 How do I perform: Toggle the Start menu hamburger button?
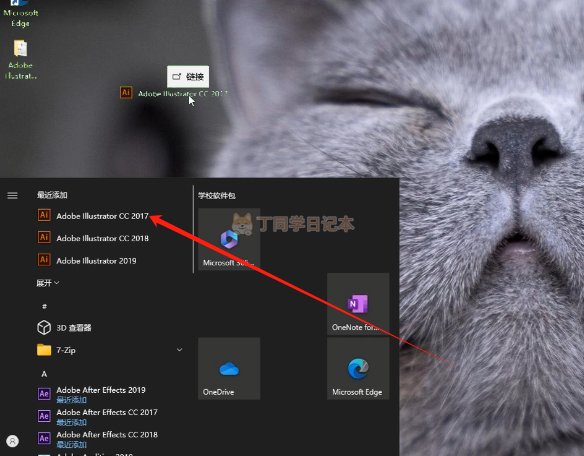12,195
